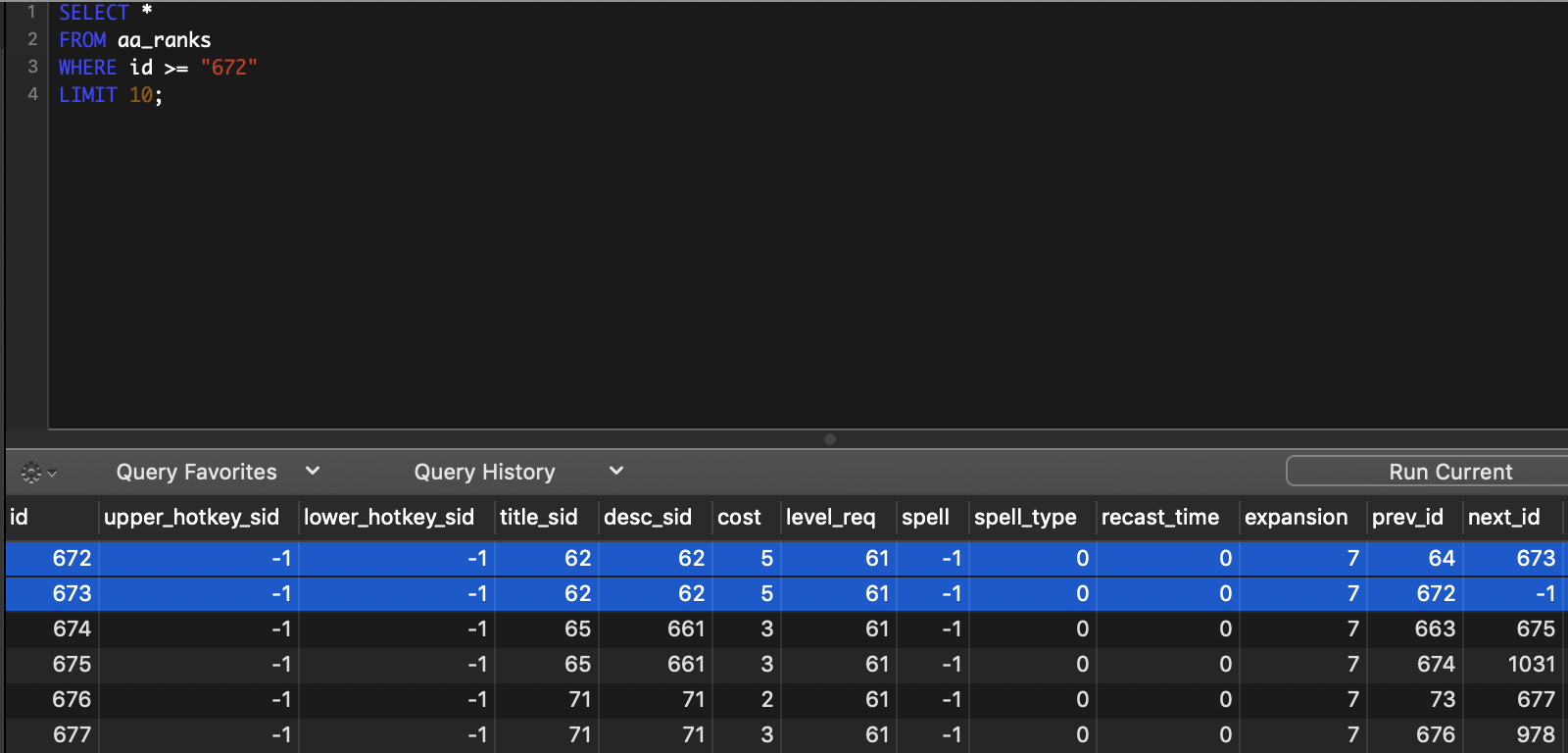Viewport: 1568px width, 753px height.
Task: Click the title_sid column header
Action: coord(538,518)
